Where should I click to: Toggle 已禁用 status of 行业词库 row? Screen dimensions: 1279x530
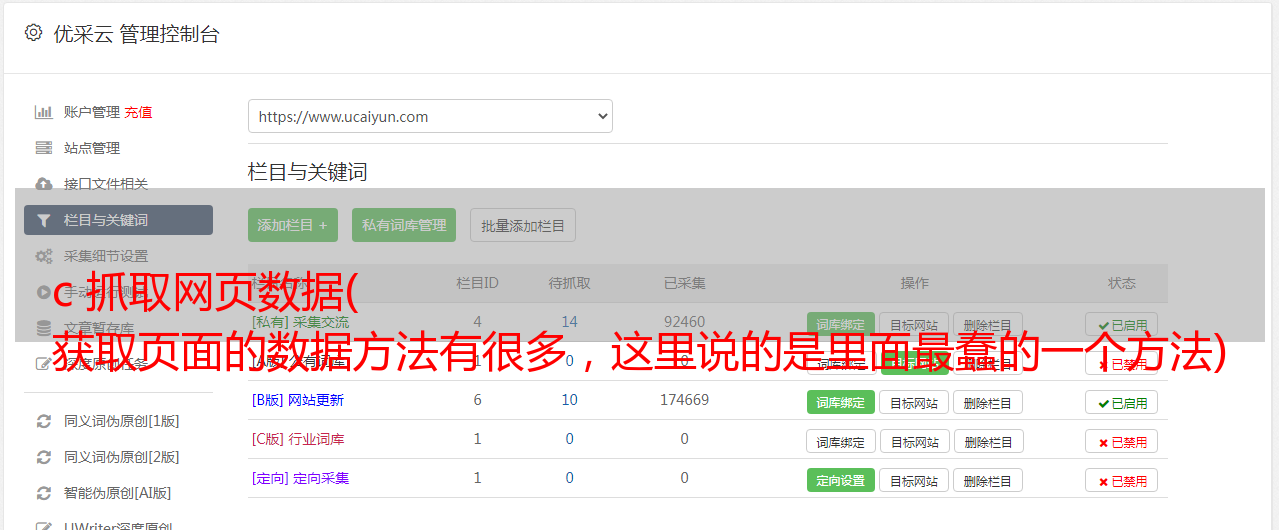point(1122,441)
